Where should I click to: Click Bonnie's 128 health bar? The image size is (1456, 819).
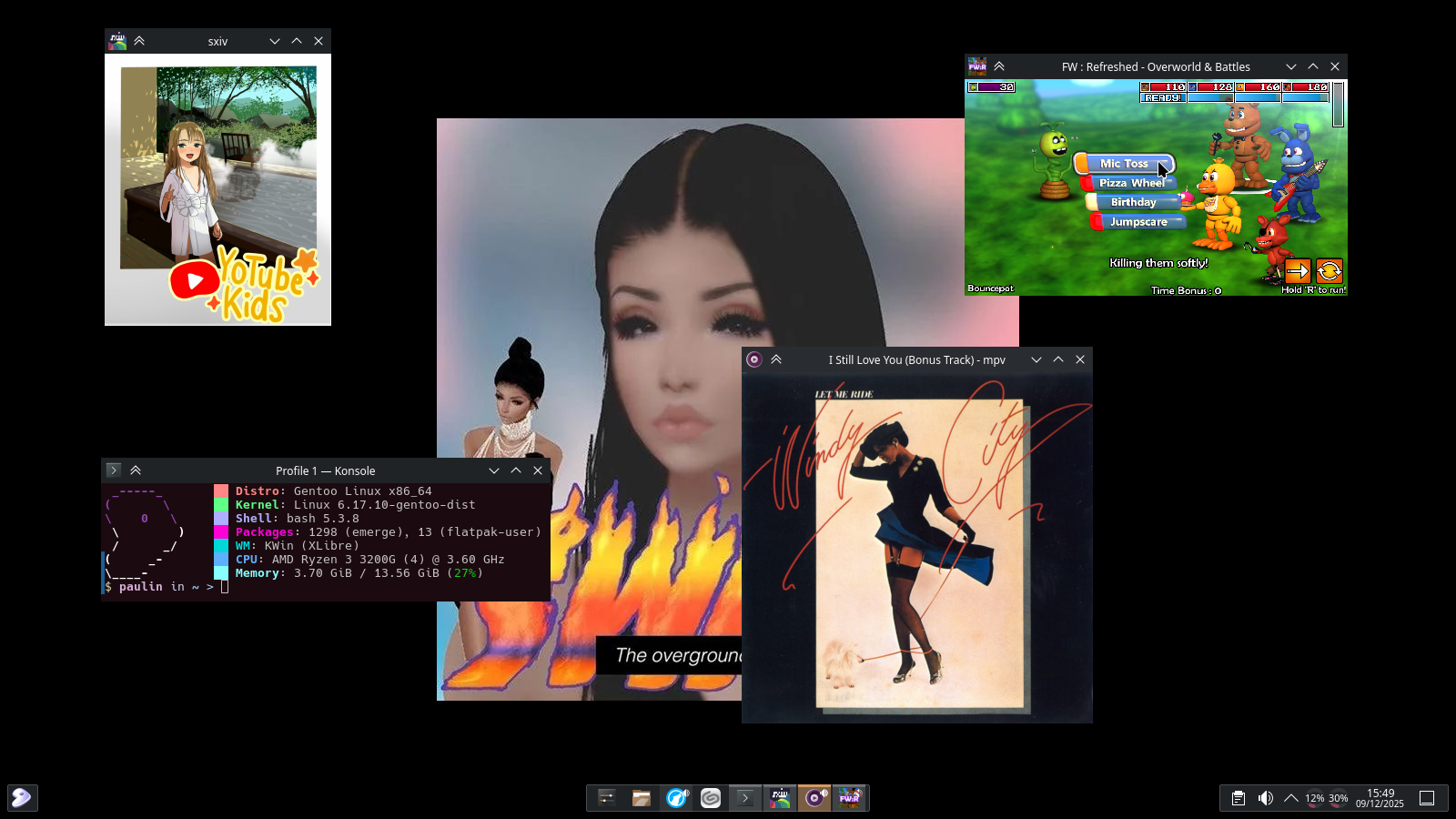[1210, 87]
